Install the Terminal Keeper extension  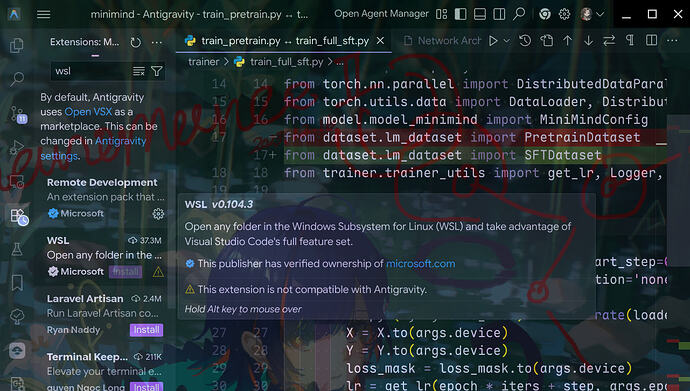click(x=146, y=387)
